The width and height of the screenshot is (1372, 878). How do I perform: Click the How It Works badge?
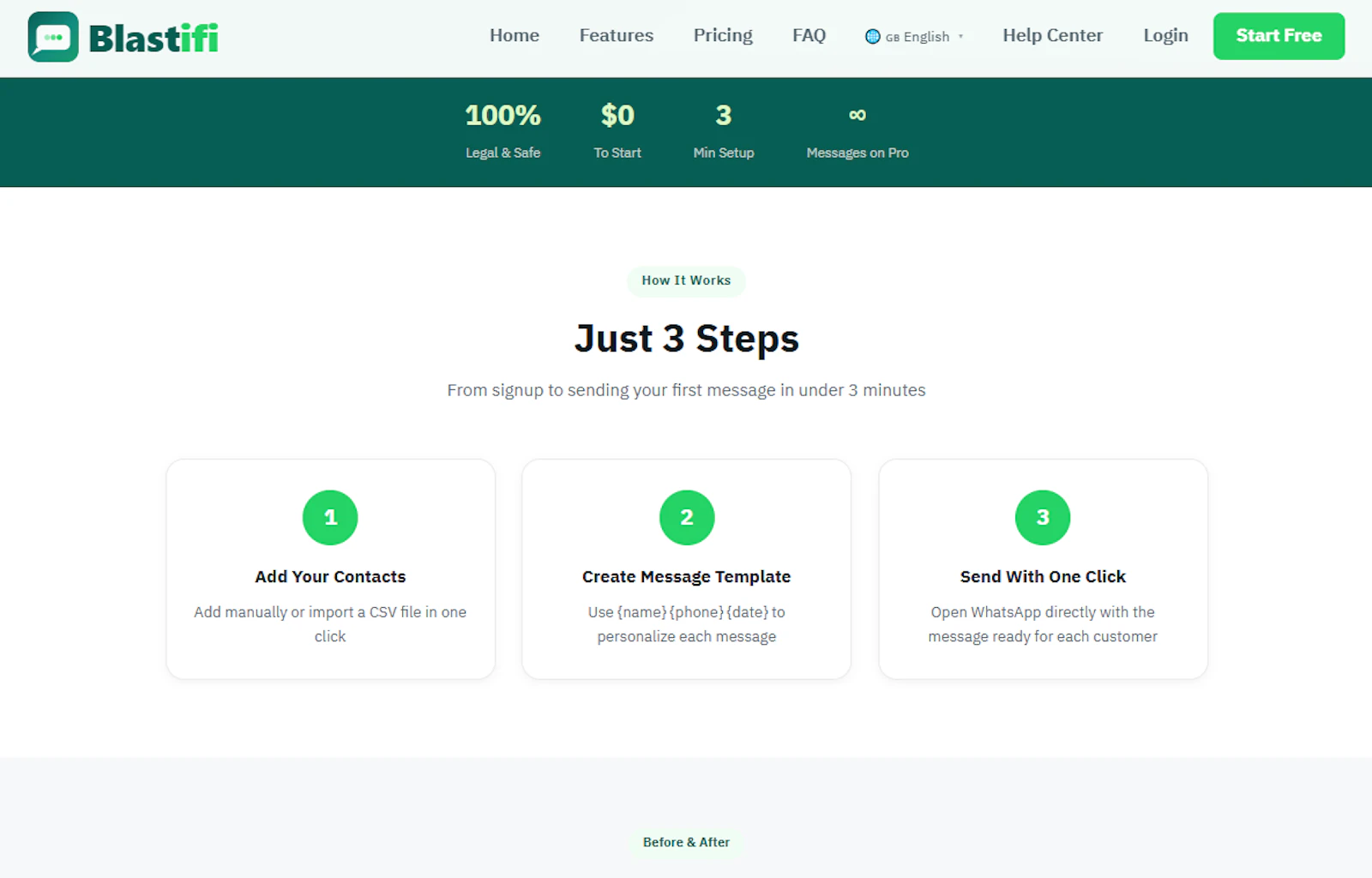point(686,280)
